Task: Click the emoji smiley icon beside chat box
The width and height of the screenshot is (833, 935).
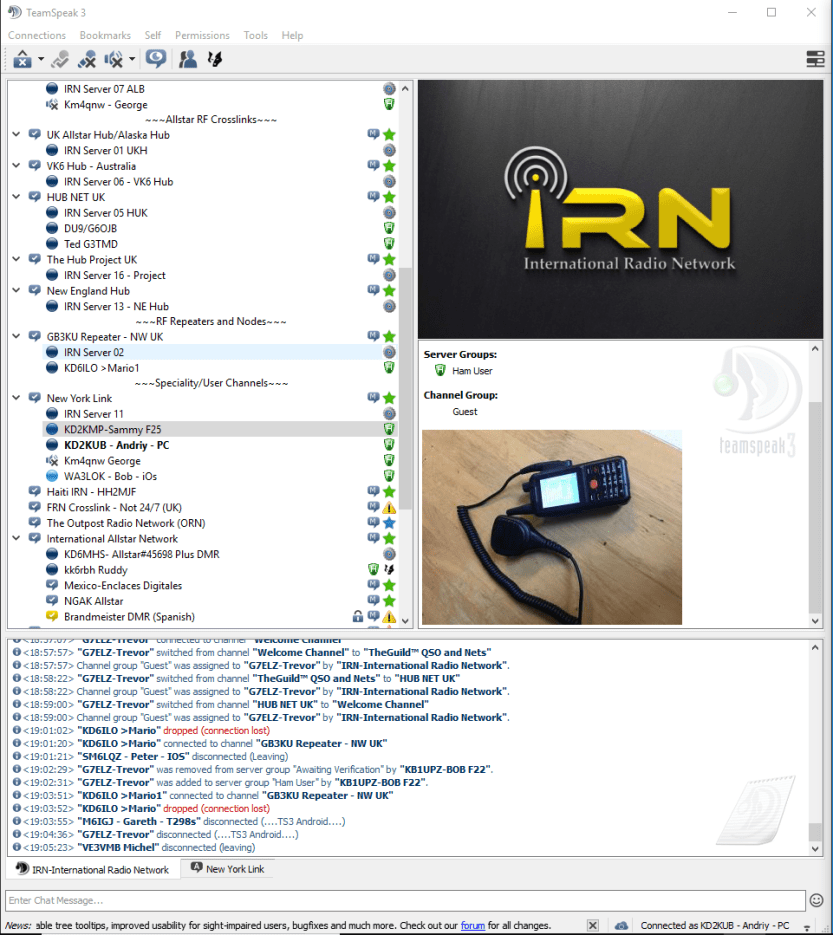Action: [817, 900]
